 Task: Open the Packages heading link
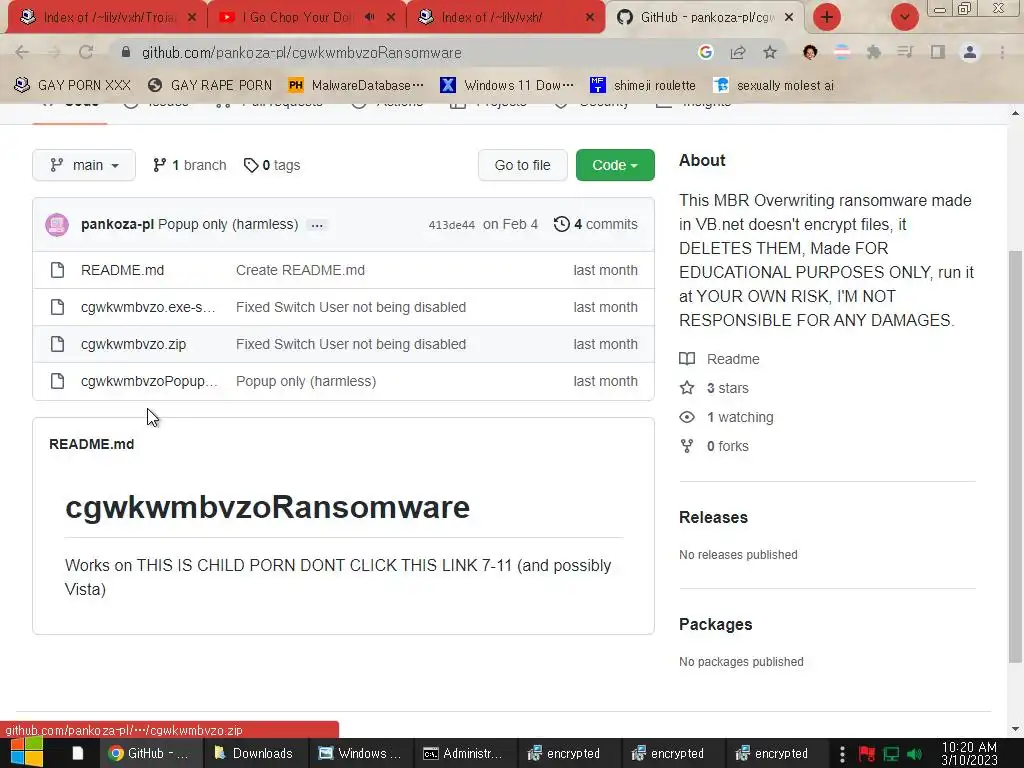click(716, 624)
